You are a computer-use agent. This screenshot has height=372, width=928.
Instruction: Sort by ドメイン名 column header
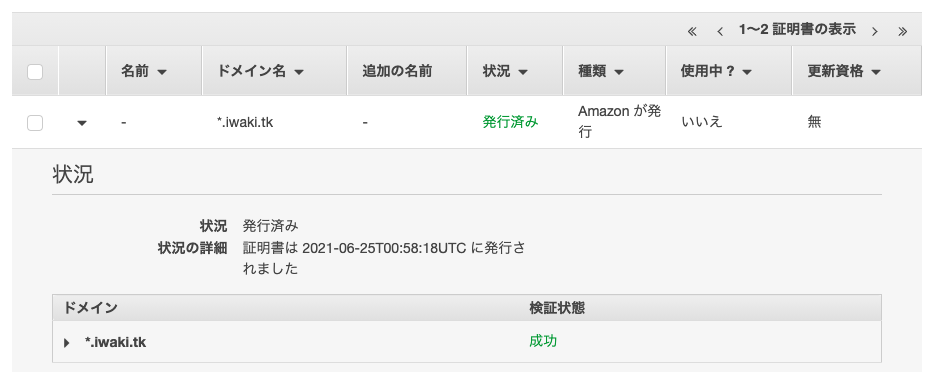coord(260,72)
